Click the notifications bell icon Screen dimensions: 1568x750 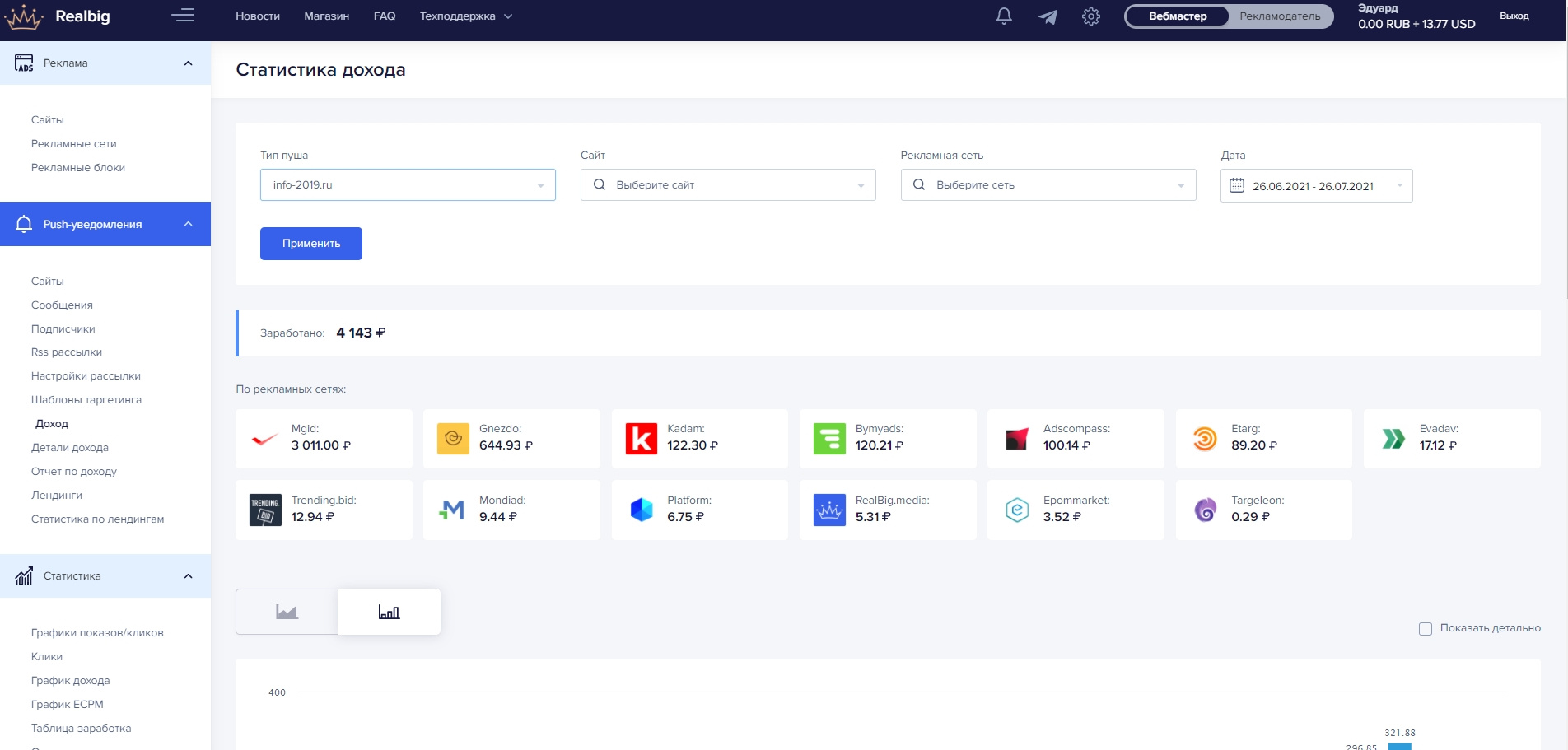1003,16
